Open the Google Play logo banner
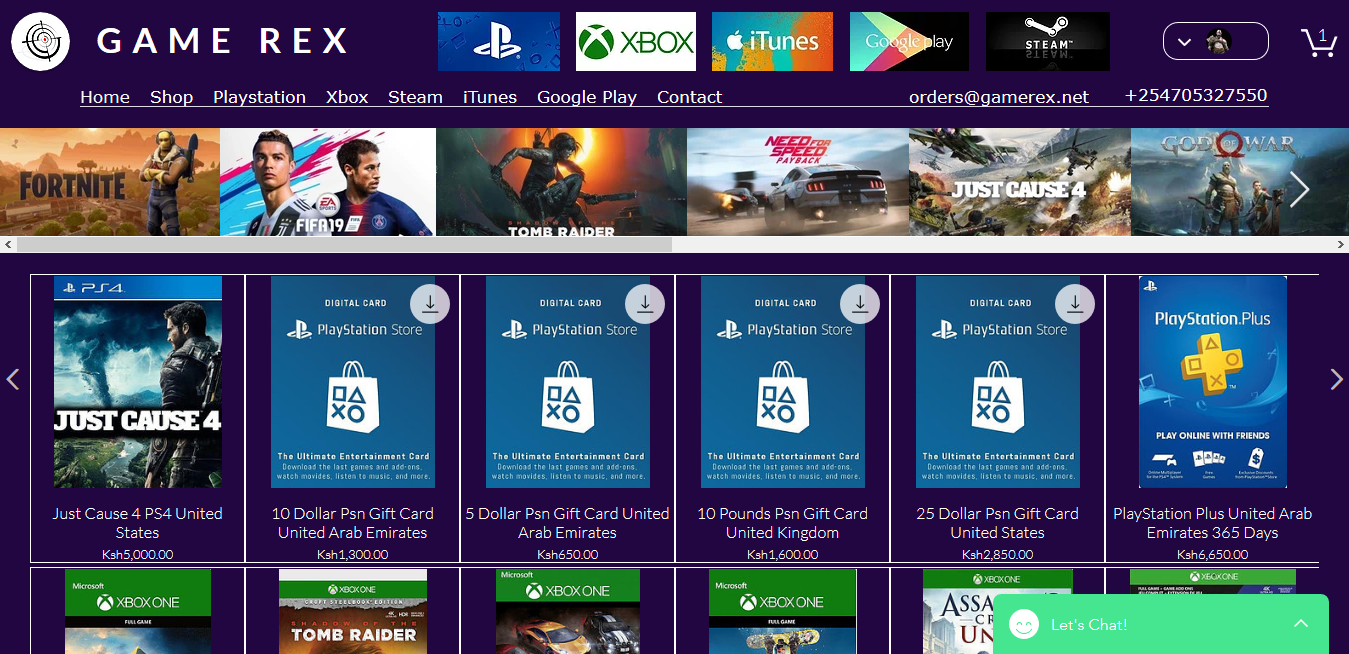Screen dimensions: 1349x654 [909, 42]
